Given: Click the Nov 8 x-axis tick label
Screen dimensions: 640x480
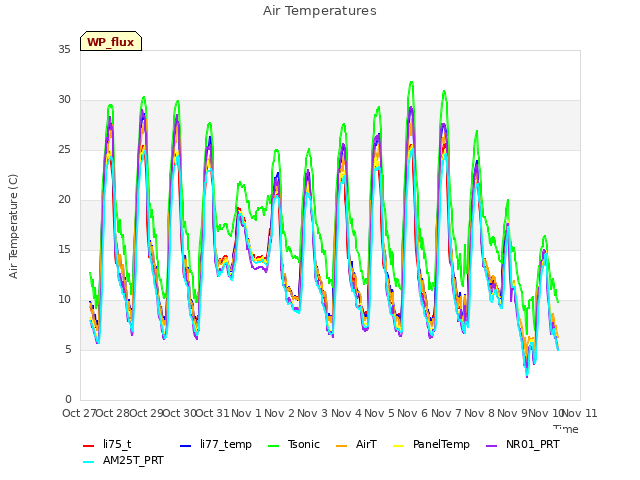Looking at the screenshot, I should pyautogui.click(x=479, y=413).
